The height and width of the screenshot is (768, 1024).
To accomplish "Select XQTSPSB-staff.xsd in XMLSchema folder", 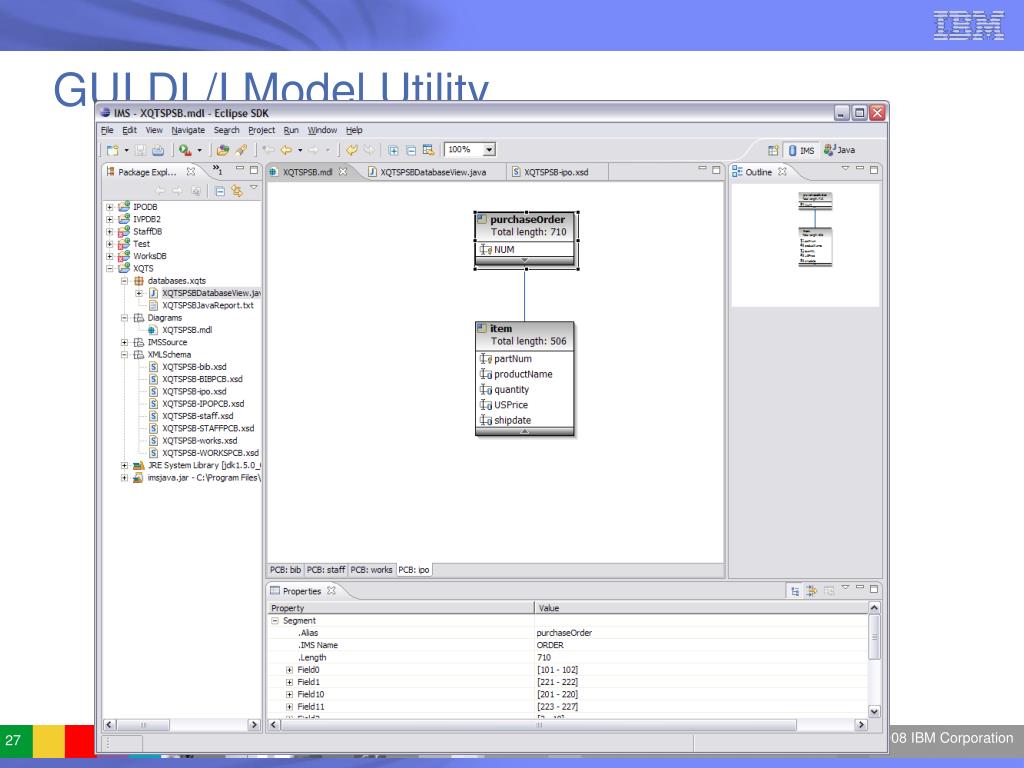I will 197,416.
